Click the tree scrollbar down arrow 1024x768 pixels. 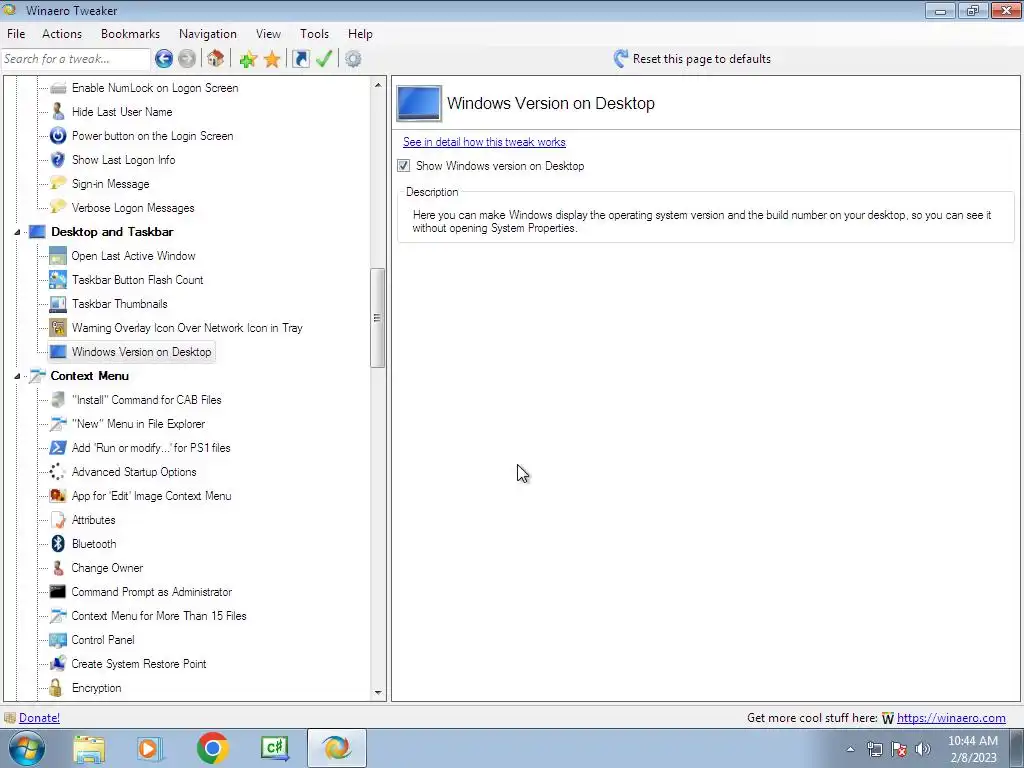[x=377, y=693]
